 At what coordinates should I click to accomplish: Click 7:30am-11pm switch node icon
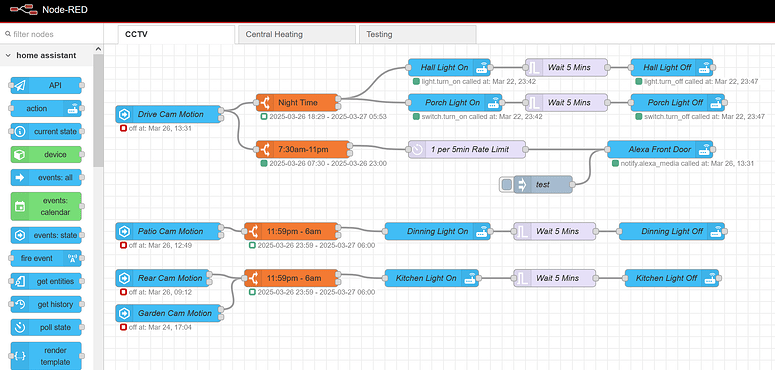(265, 149)
